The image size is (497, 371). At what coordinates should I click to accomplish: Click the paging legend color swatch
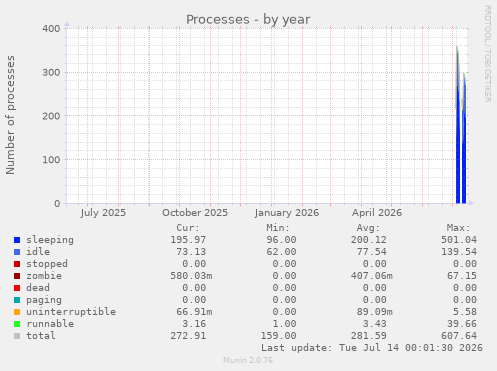[17, 300]
